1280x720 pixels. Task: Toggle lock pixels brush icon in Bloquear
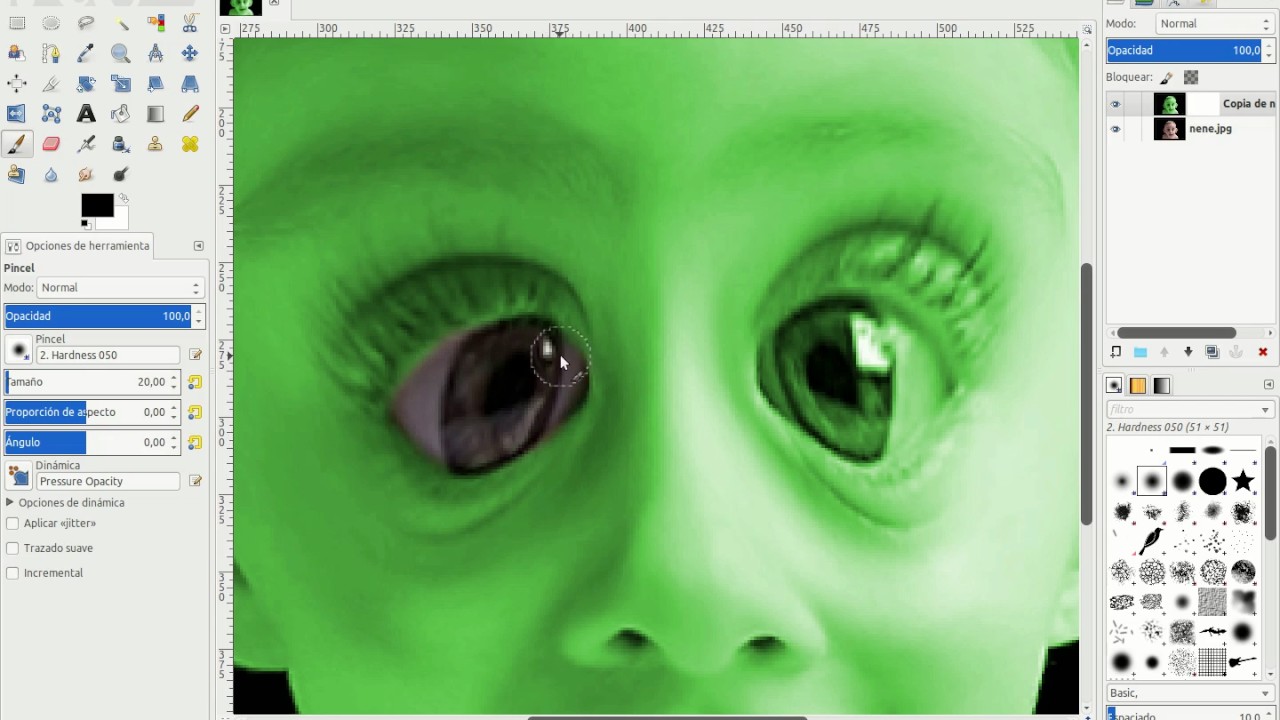pyautogui.click(x=1167, y=77)
